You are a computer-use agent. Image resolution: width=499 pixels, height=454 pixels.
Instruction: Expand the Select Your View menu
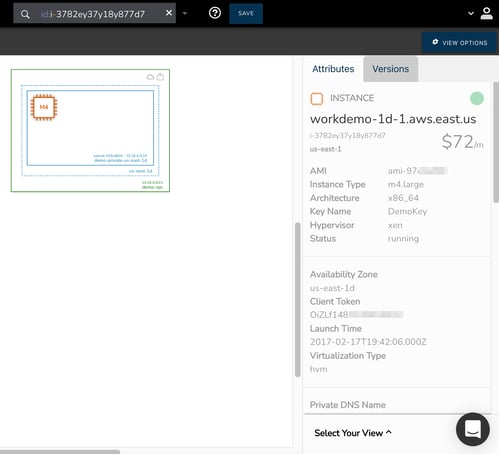(353, 433)
